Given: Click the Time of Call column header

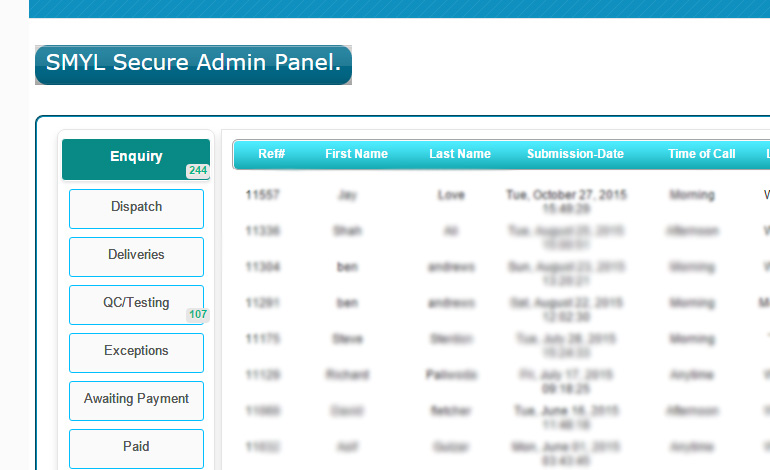Looking at the screenshot, I should [702, 154].
